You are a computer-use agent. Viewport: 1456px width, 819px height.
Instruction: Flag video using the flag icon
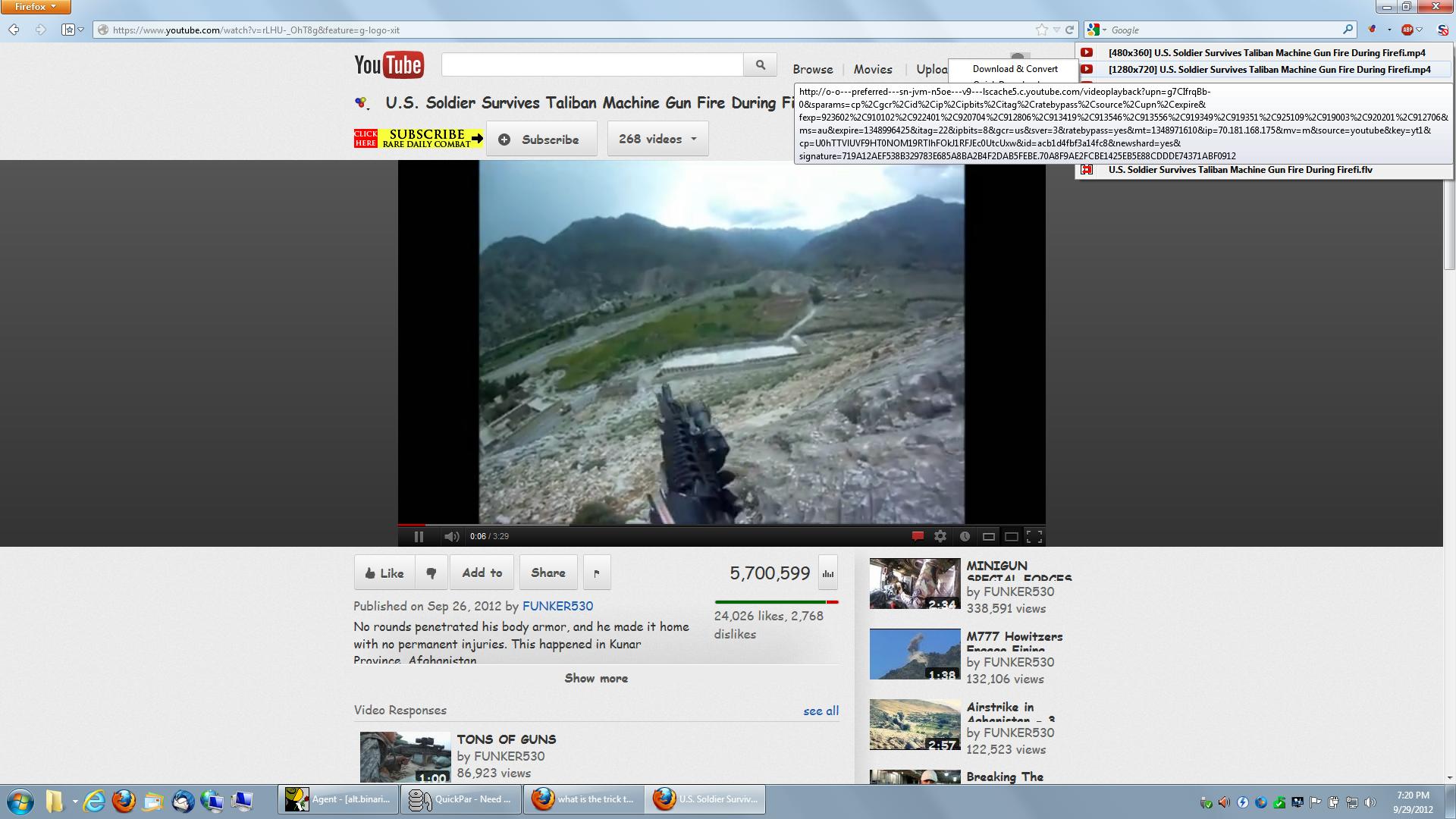[x=597, y=573]
